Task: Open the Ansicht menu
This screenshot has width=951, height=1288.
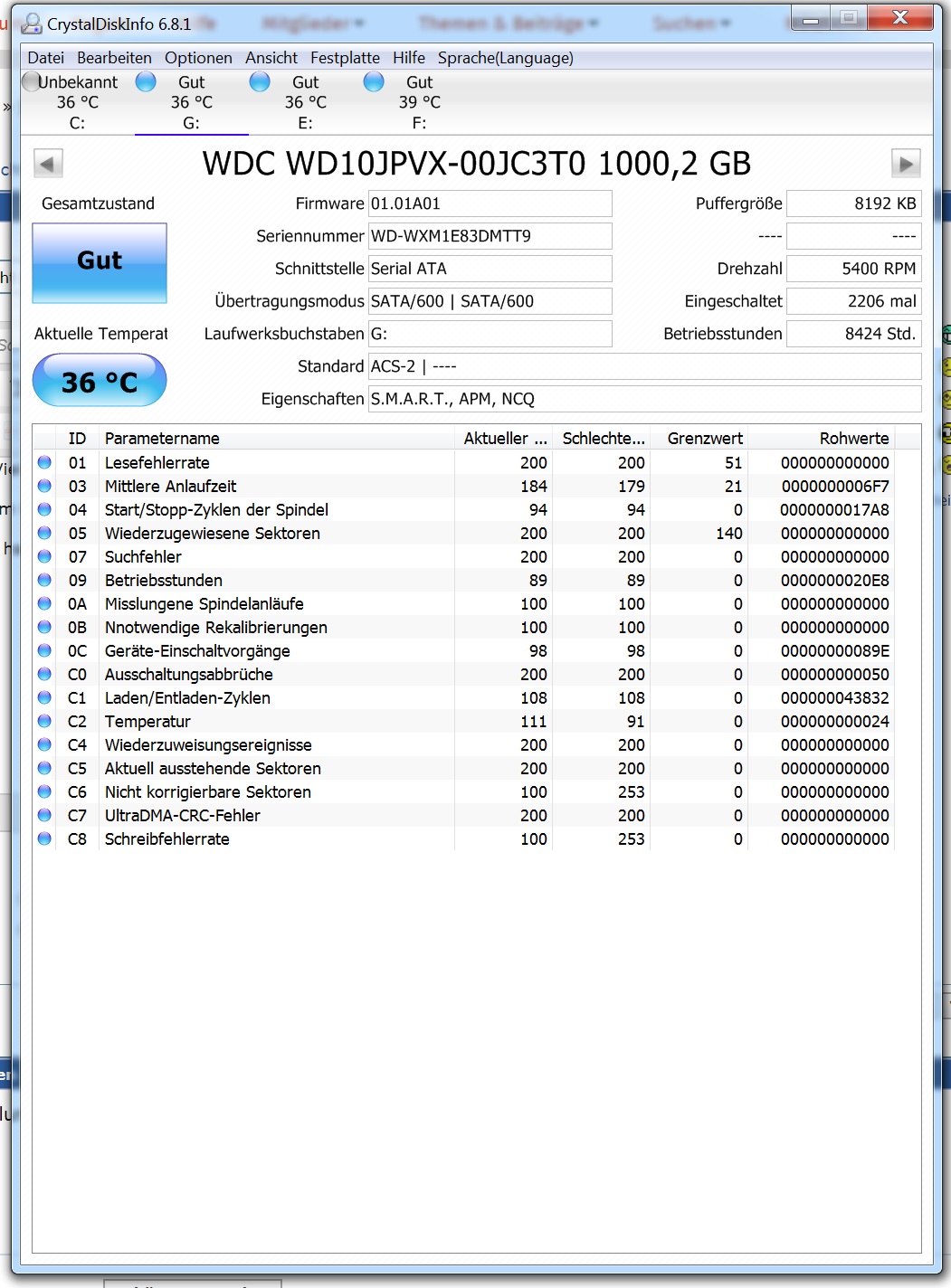Action: [x=271, y=58]
